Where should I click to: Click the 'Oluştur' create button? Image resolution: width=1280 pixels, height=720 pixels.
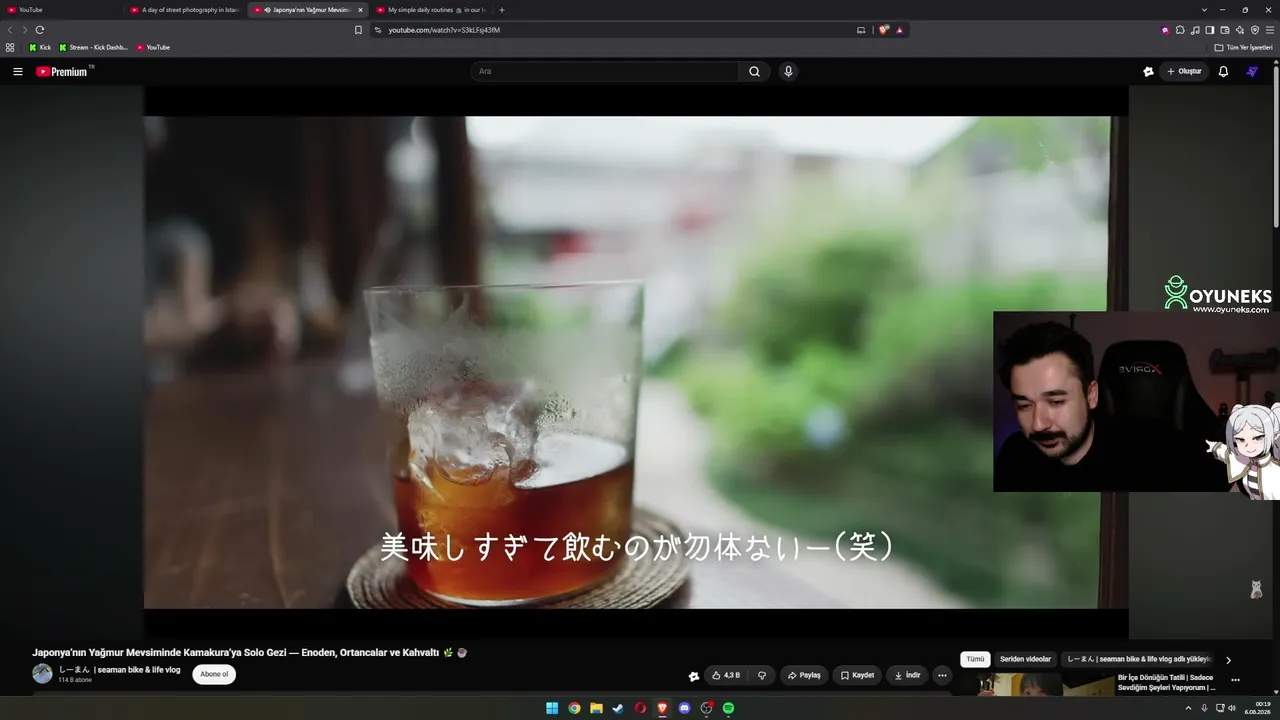(x=1184, y=71)
